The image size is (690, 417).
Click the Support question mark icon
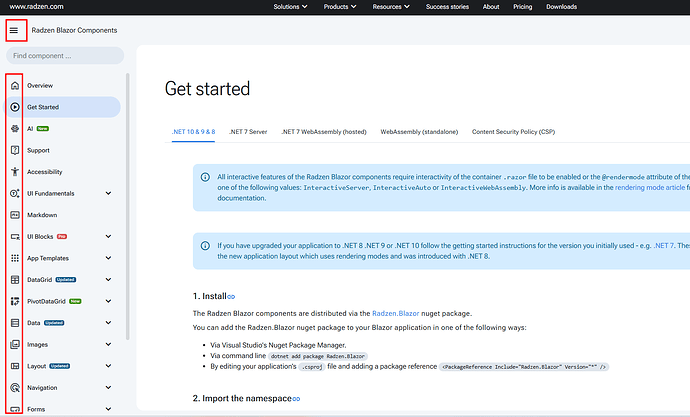click(14, 150)
